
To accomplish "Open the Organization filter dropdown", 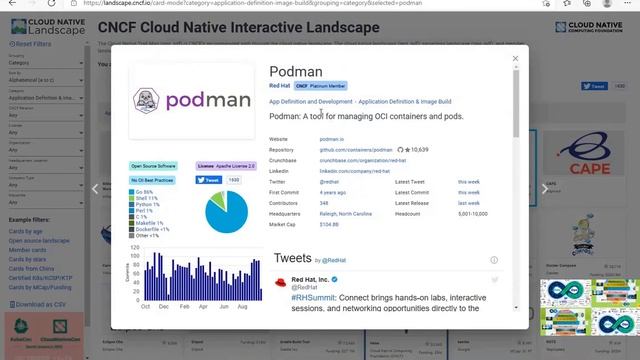I will (46, 150).
